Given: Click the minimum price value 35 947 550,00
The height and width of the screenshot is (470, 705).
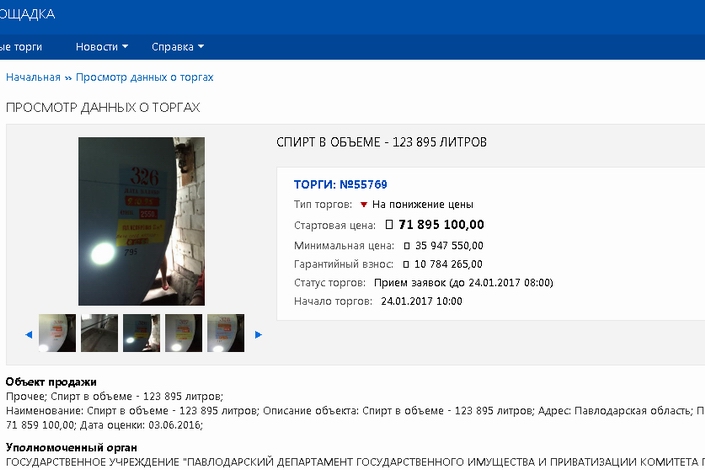Looking at the screenshot, I should point(448,246).
